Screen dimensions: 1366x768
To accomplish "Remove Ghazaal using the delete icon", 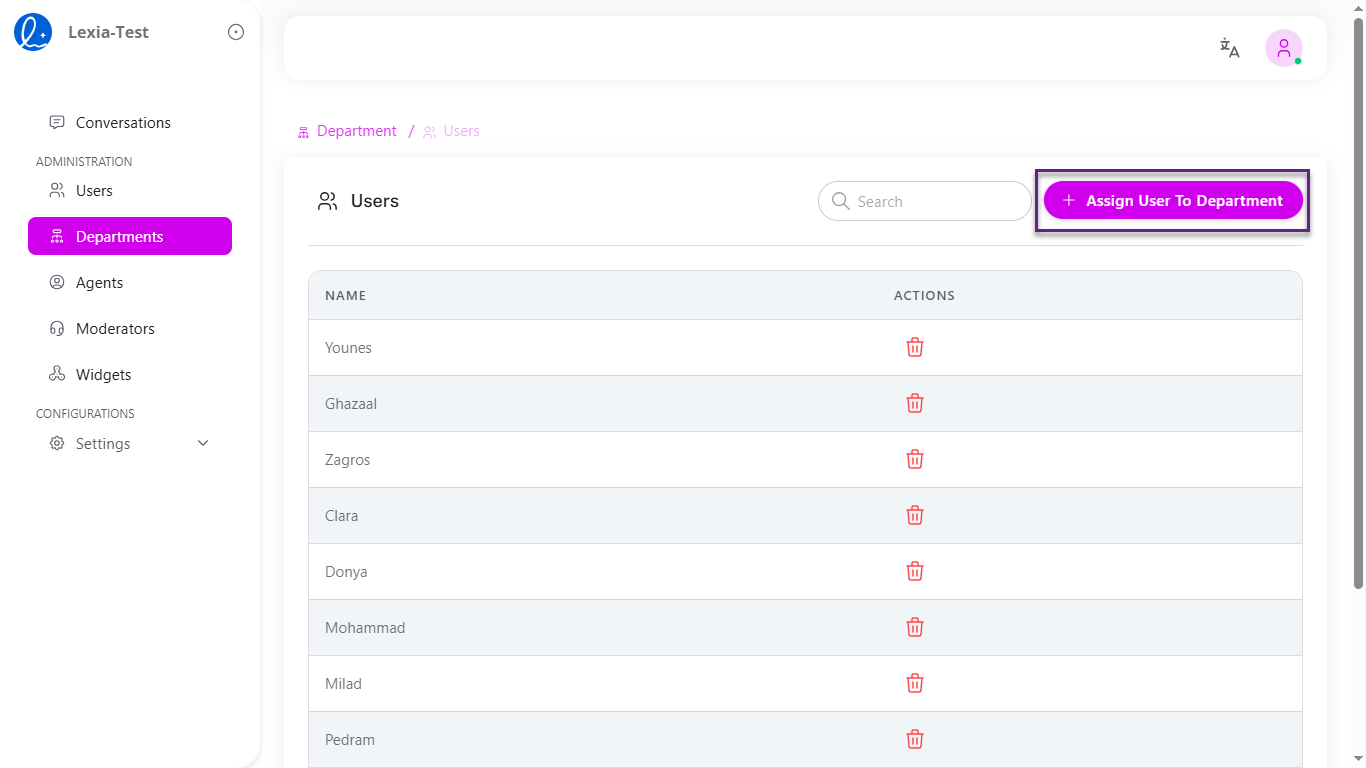I will pyautogui.click(x=914, y=403).
